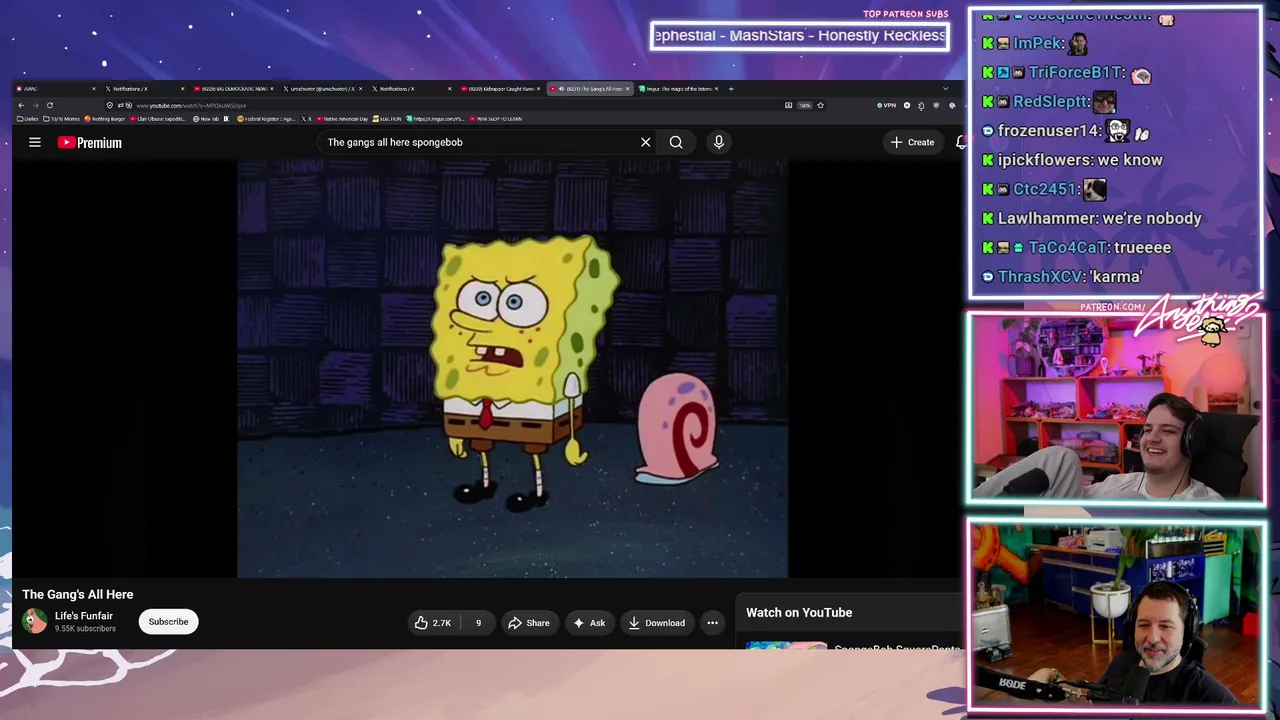This screenshot has height=720, width=1280.
Task: Go forward in the browser
Action: (35, 105)
